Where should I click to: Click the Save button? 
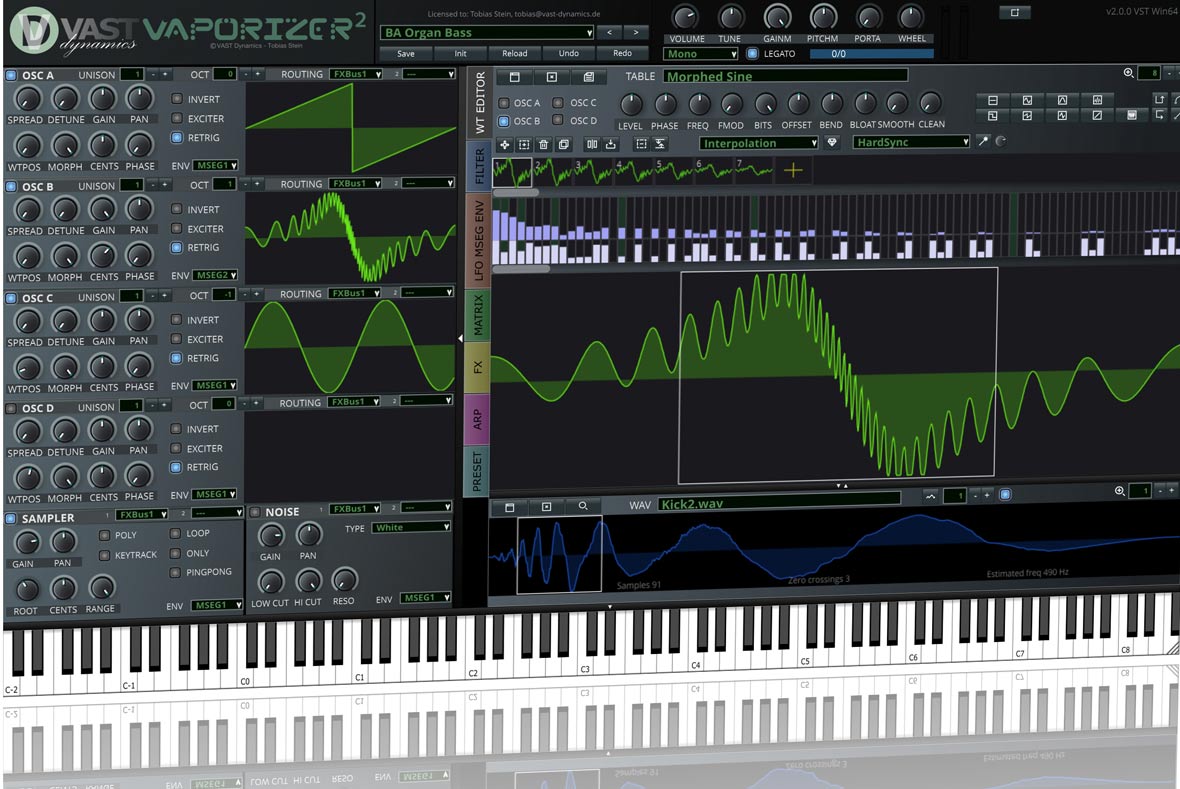click(406, 54)
